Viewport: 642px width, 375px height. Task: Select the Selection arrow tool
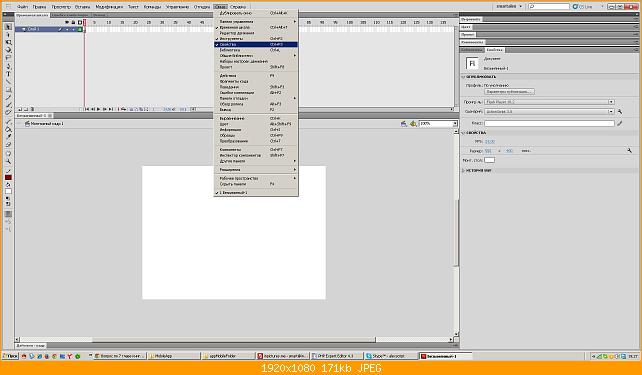(x=8, y=27)
